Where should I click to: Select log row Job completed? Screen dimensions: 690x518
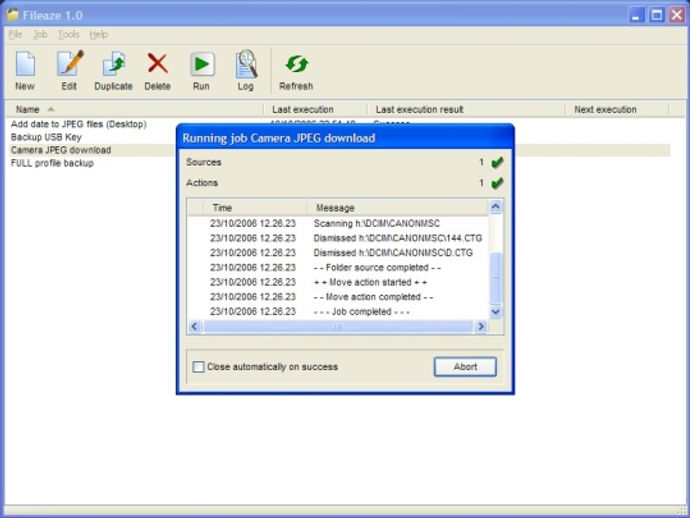(338, 312)
